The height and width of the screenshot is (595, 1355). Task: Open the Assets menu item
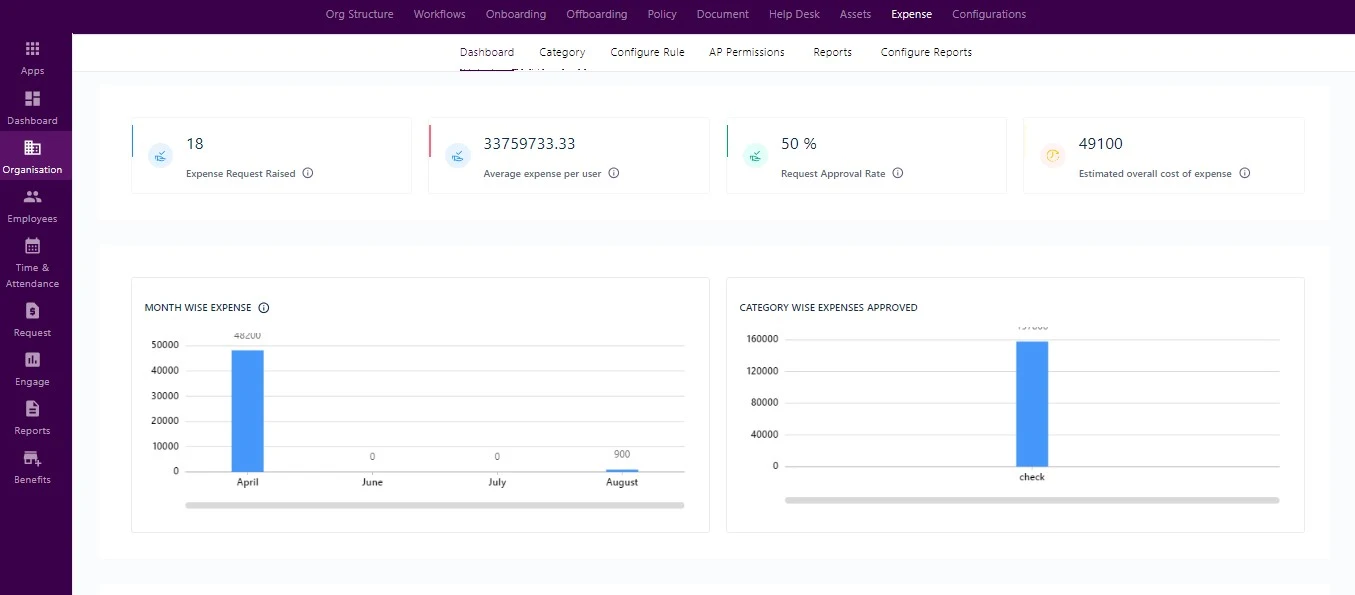tap(855, 14)
